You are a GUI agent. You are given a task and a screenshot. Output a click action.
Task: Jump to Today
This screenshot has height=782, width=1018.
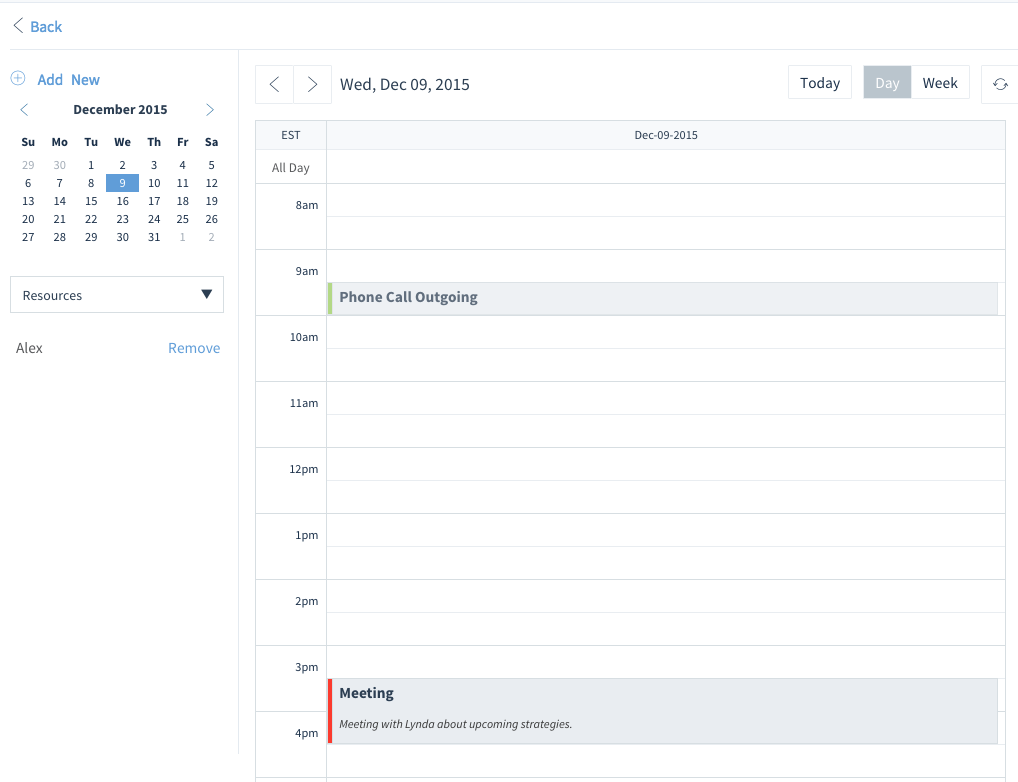(x=820, y=83)
